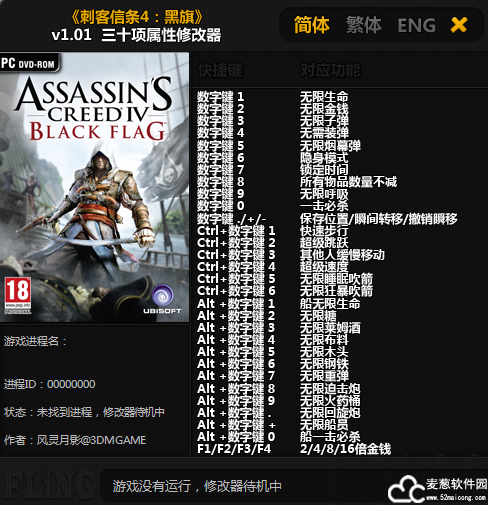This screenshot has height=505, width=488.
Task: Switch language to 简体
Action: coord(311,25)
